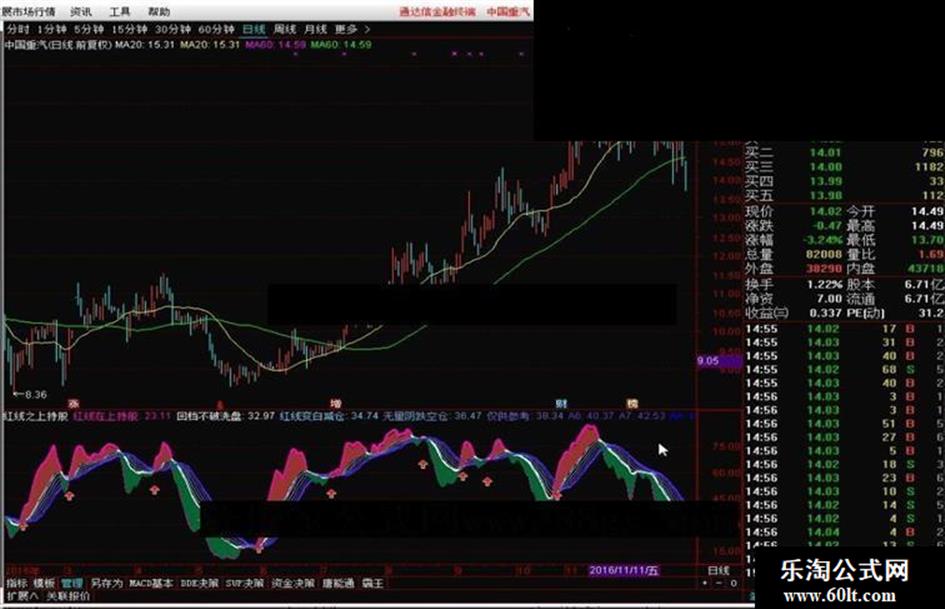Open the 扩展市场行情 menu
Viewport: 945px width, 609px height.
pos(28,11)
